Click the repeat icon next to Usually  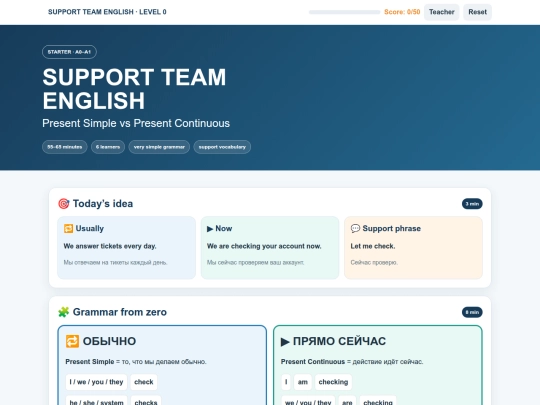click(x=68, y=228)
